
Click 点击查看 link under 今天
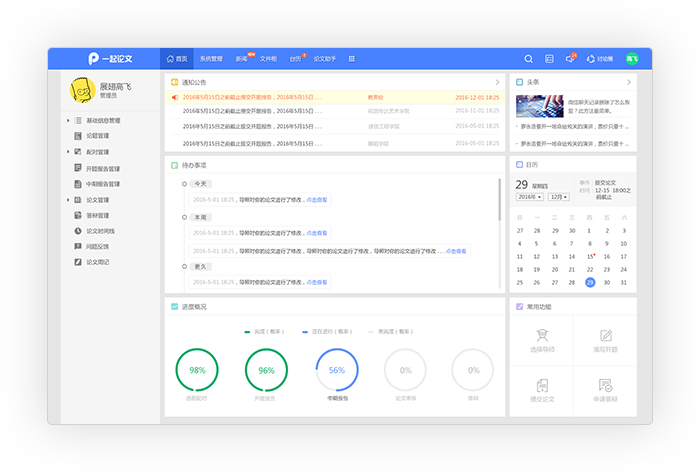click(x=316, y=200)
